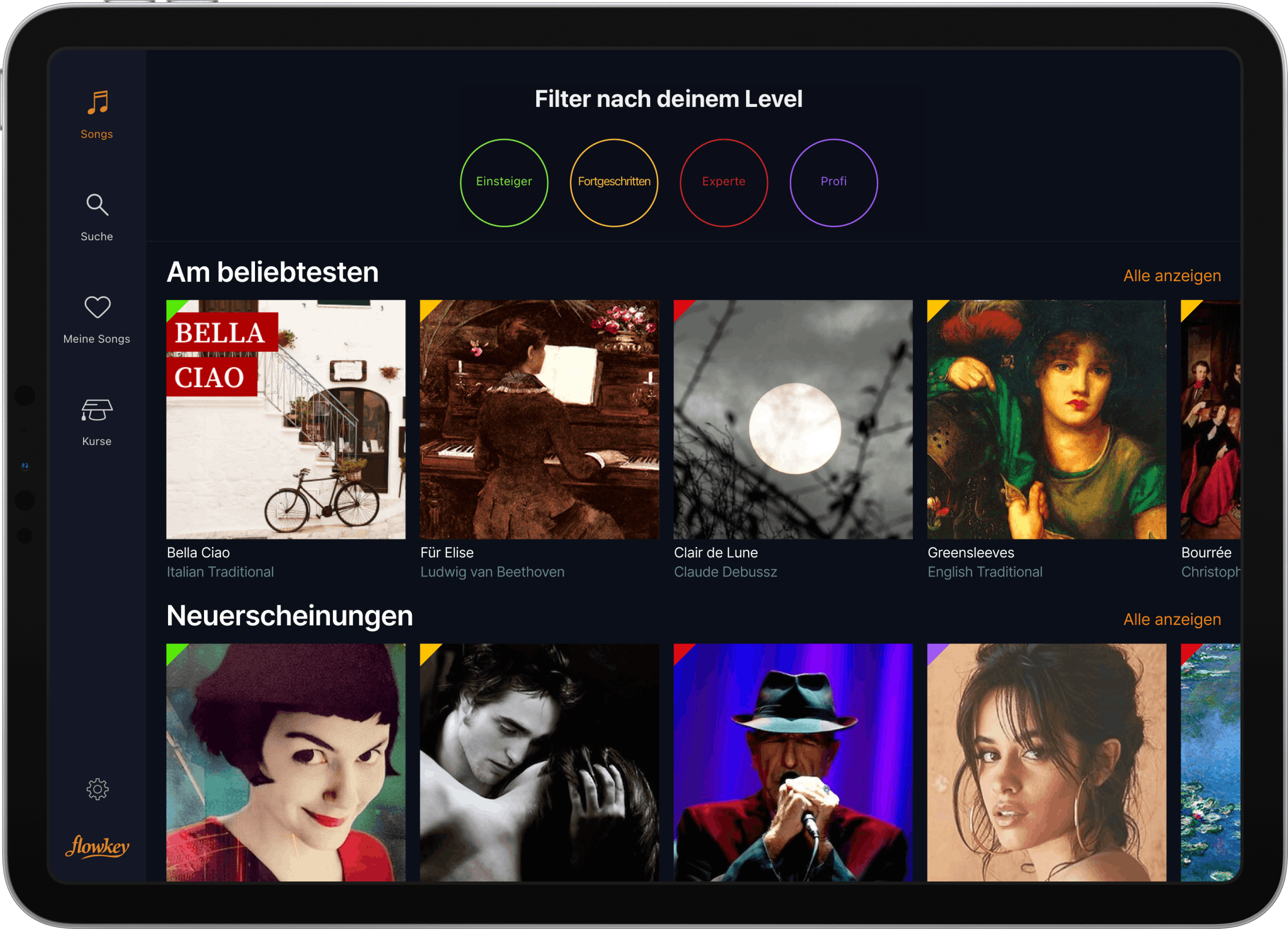This screenshot has width=1288, height=929.
Task: Click the Für Elise song title
Action: [x=447, y=552]
